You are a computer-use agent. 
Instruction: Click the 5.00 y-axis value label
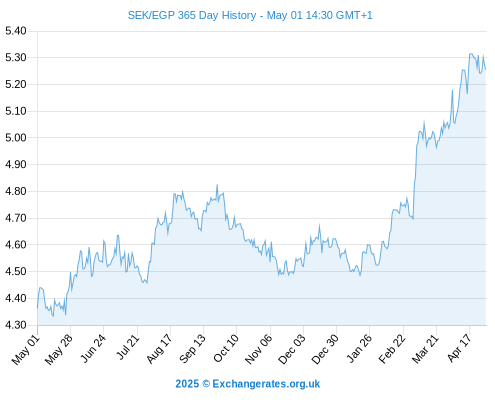point(16,138)
